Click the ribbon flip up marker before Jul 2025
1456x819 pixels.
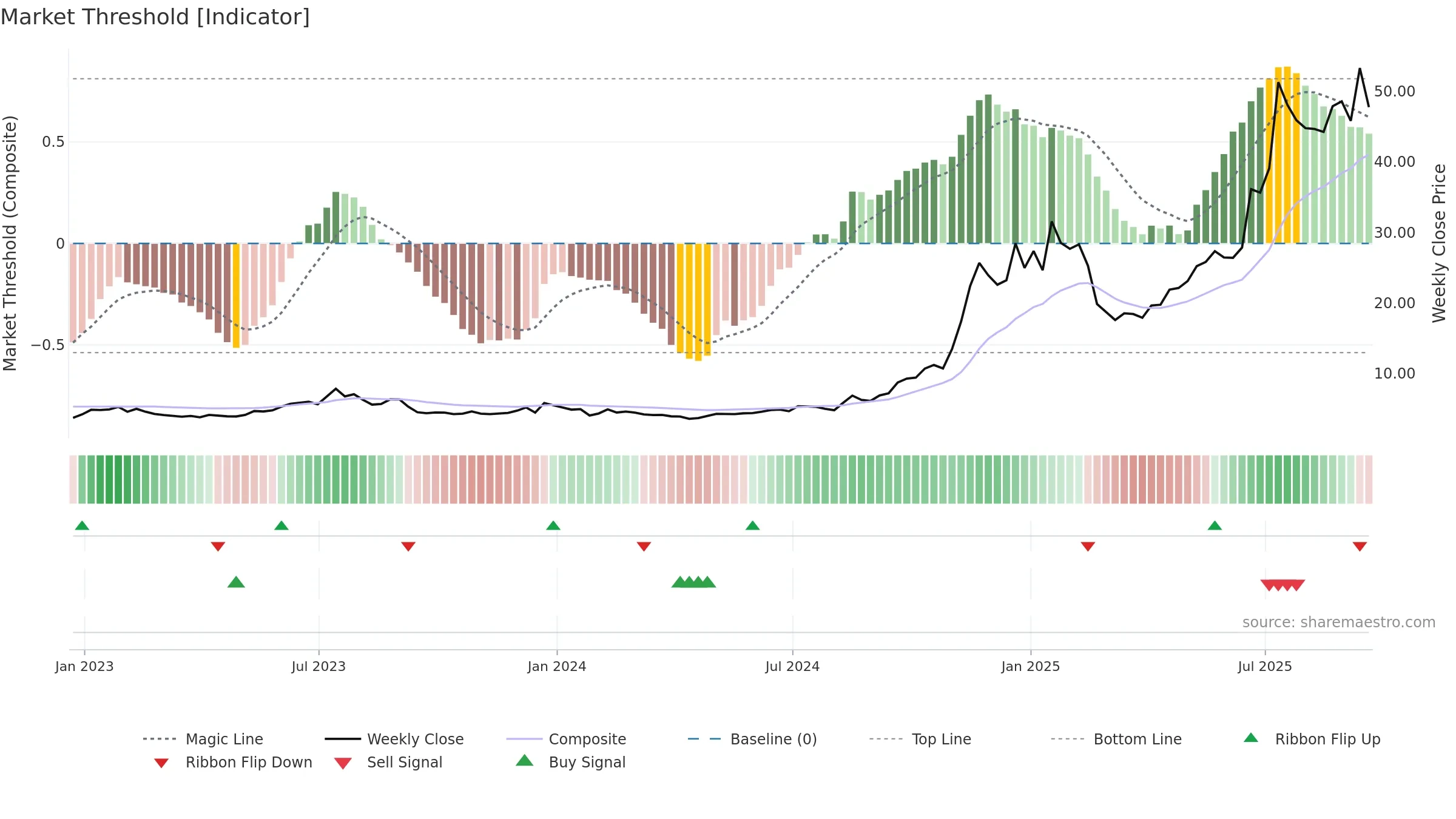[x=1215, y=525]
